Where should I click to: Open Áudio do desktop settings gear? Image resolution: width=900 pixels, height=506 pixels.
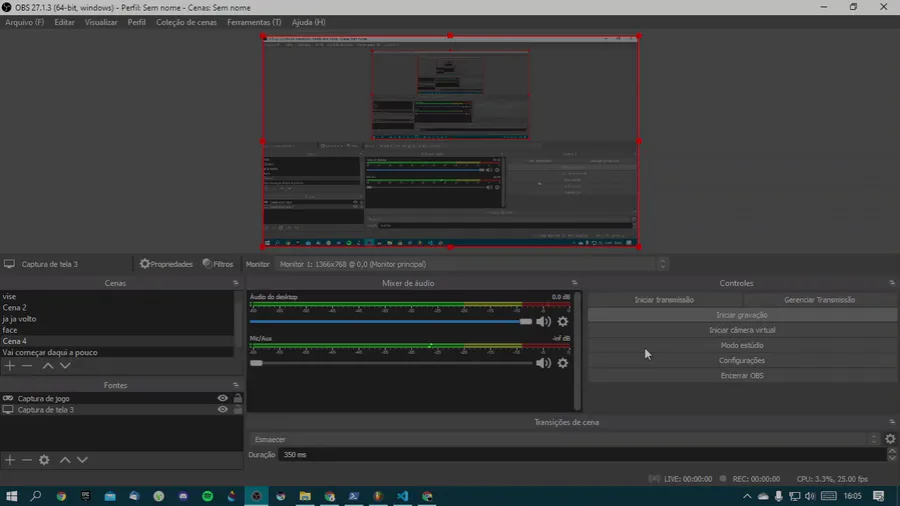point(563,321)
